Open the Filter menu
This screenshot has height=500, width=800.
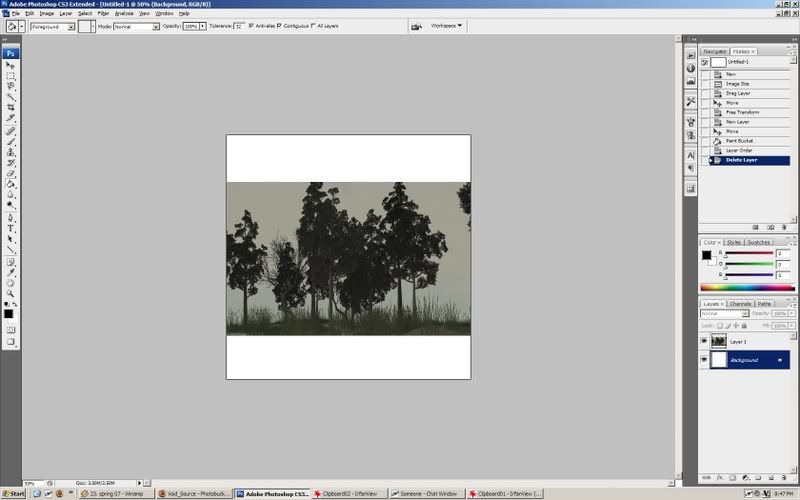(103, 13)
